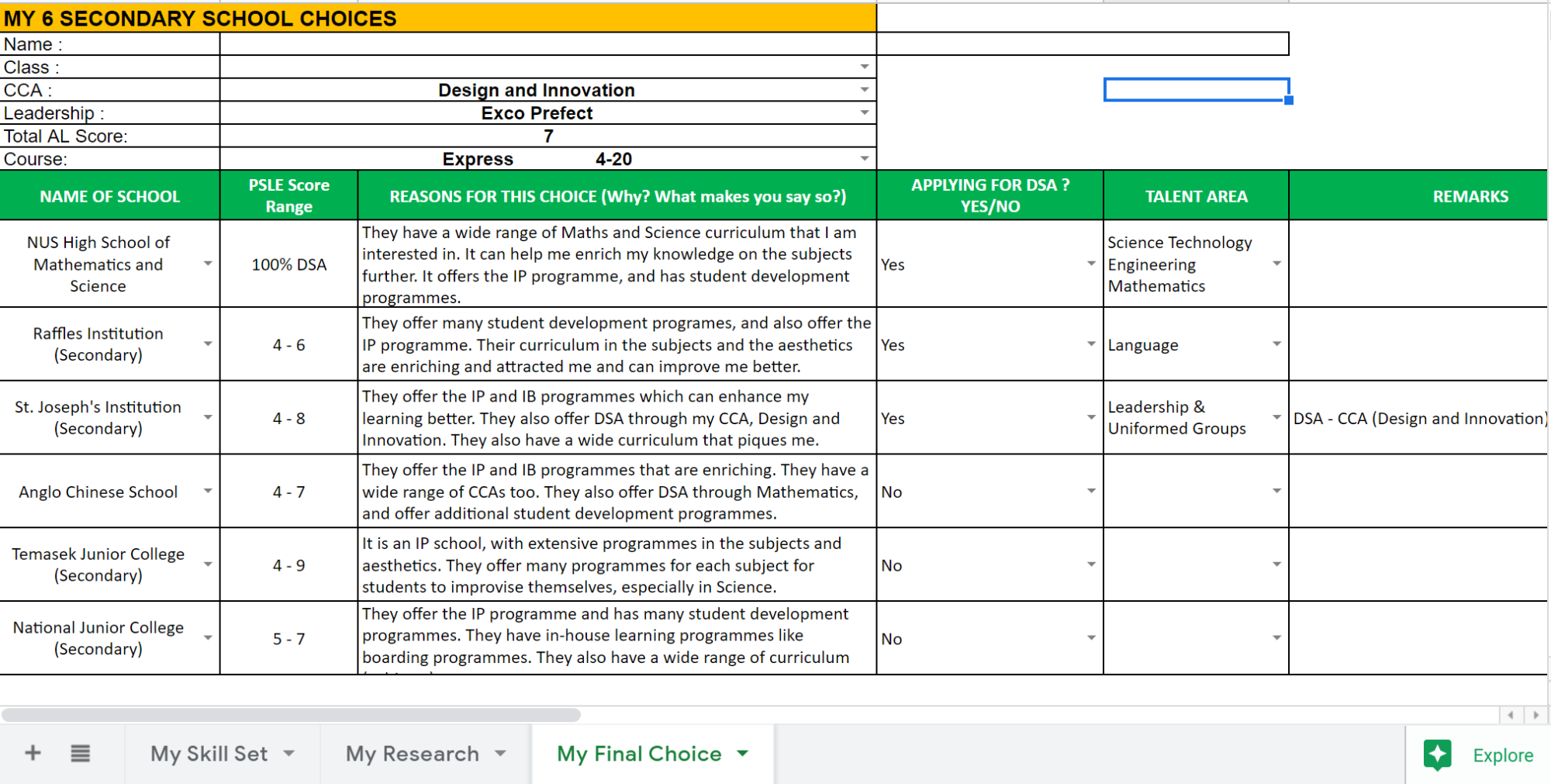
Task: Open DSA Yes dropdown for Raffles Institution
Action: pos(1091,344)
